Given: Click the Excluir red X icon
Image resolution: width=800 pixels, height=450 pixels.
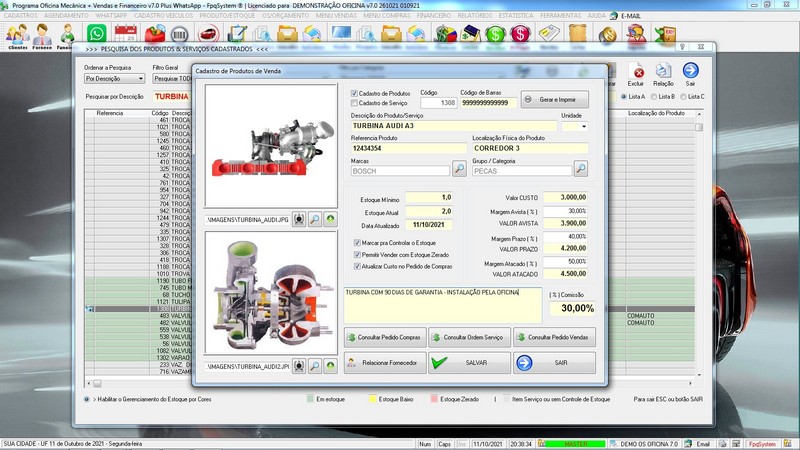Looking at the screenshot, I should click(636, 74).
